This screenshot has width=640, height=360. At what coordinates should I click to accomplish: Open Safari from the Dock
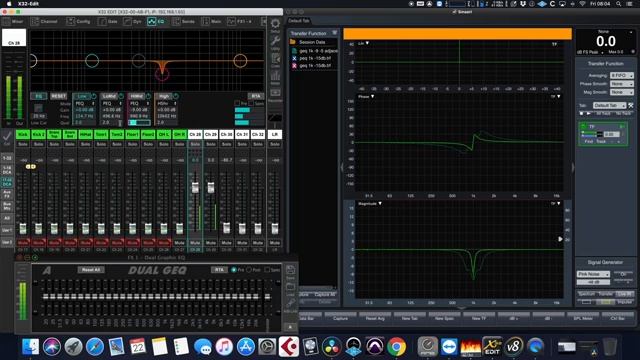[x=95, y=347]
